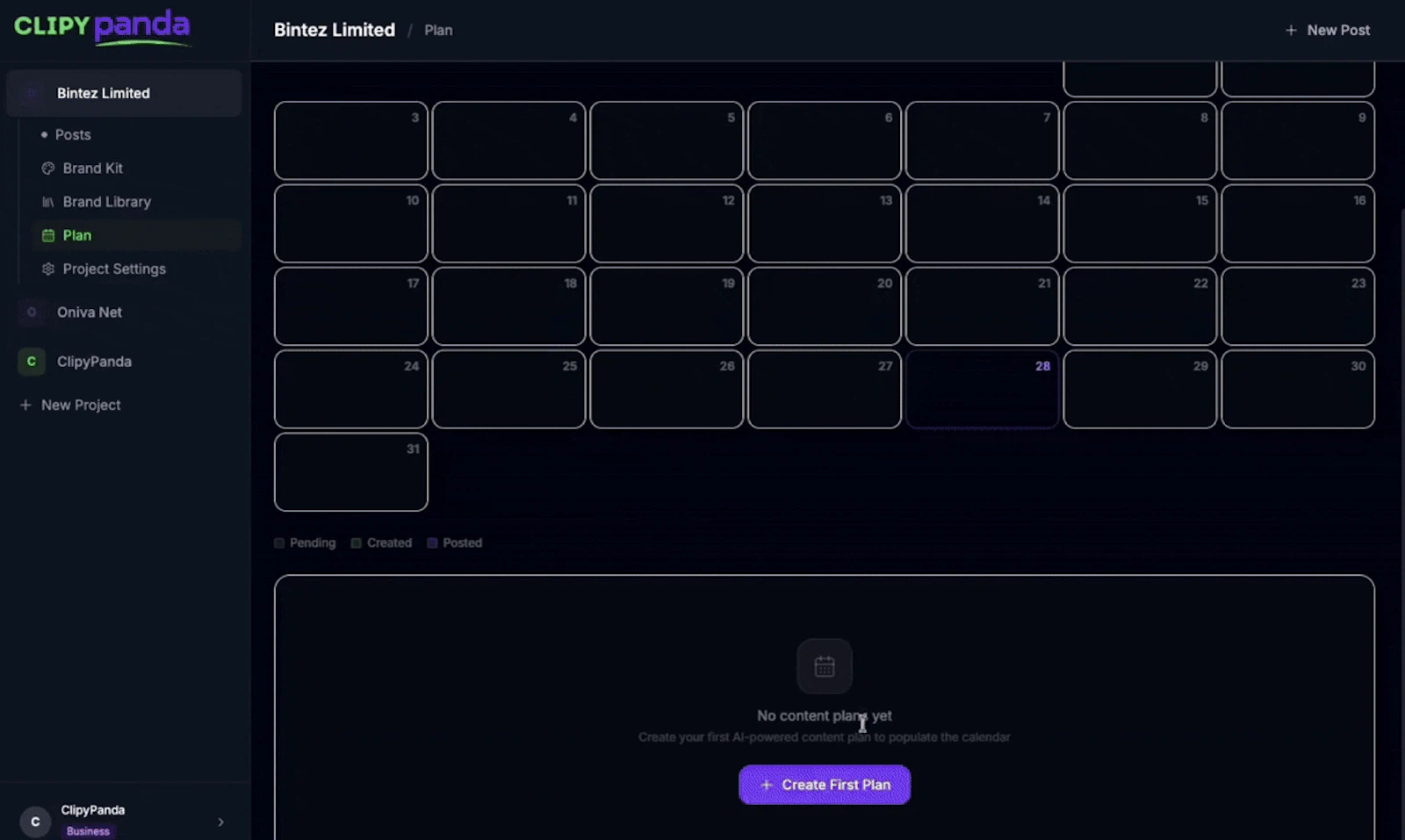Select calendar day 22

pos(1140,306)
